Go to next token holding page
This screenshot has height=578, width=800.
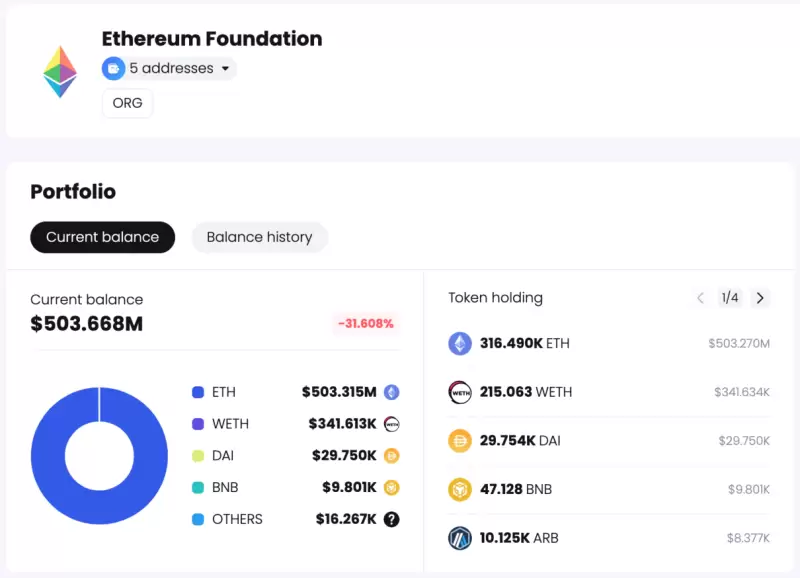coord(760,298)
